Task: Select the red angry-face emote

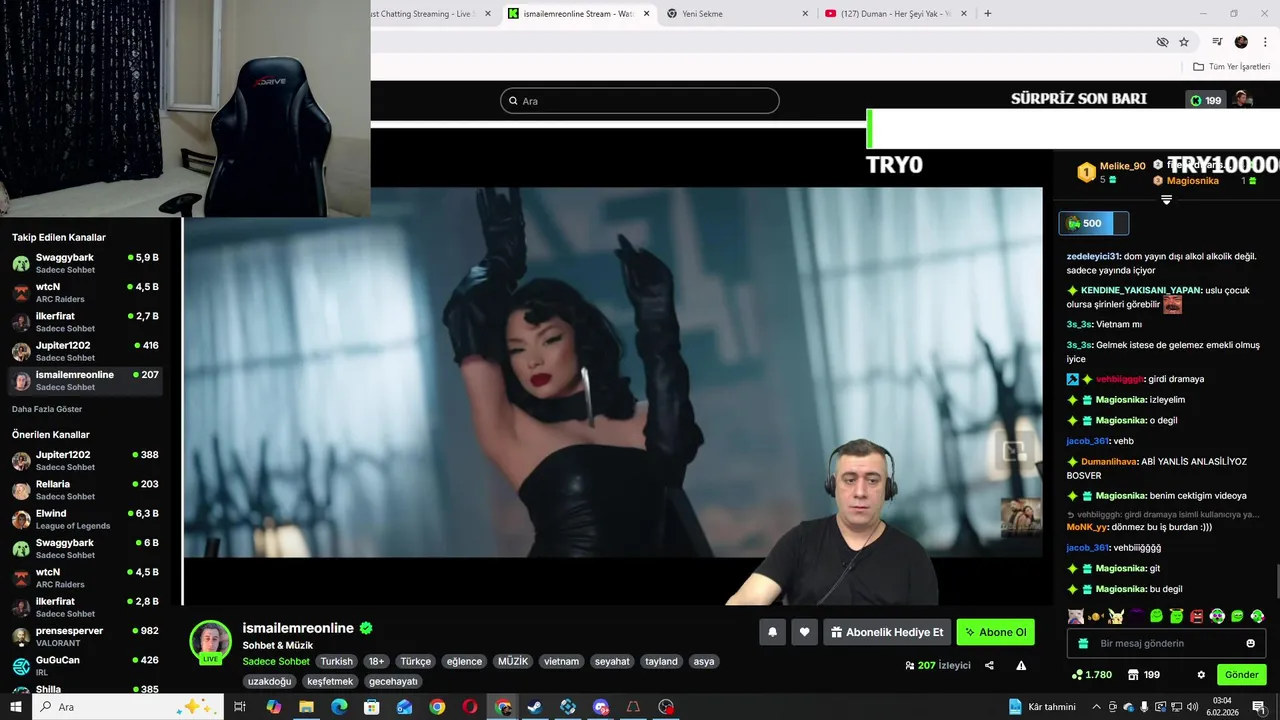Action: click(1197, 616)
